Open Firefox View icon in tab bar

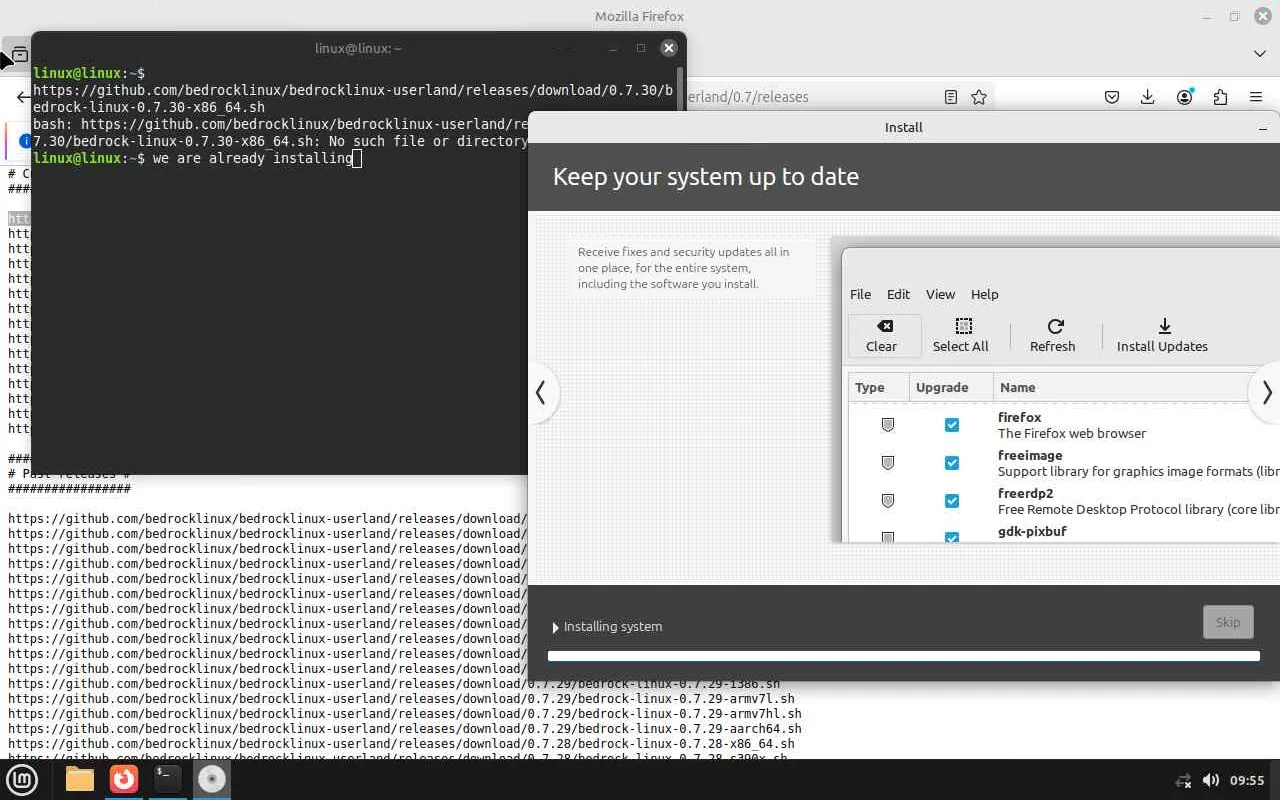[x=19, y=54]
